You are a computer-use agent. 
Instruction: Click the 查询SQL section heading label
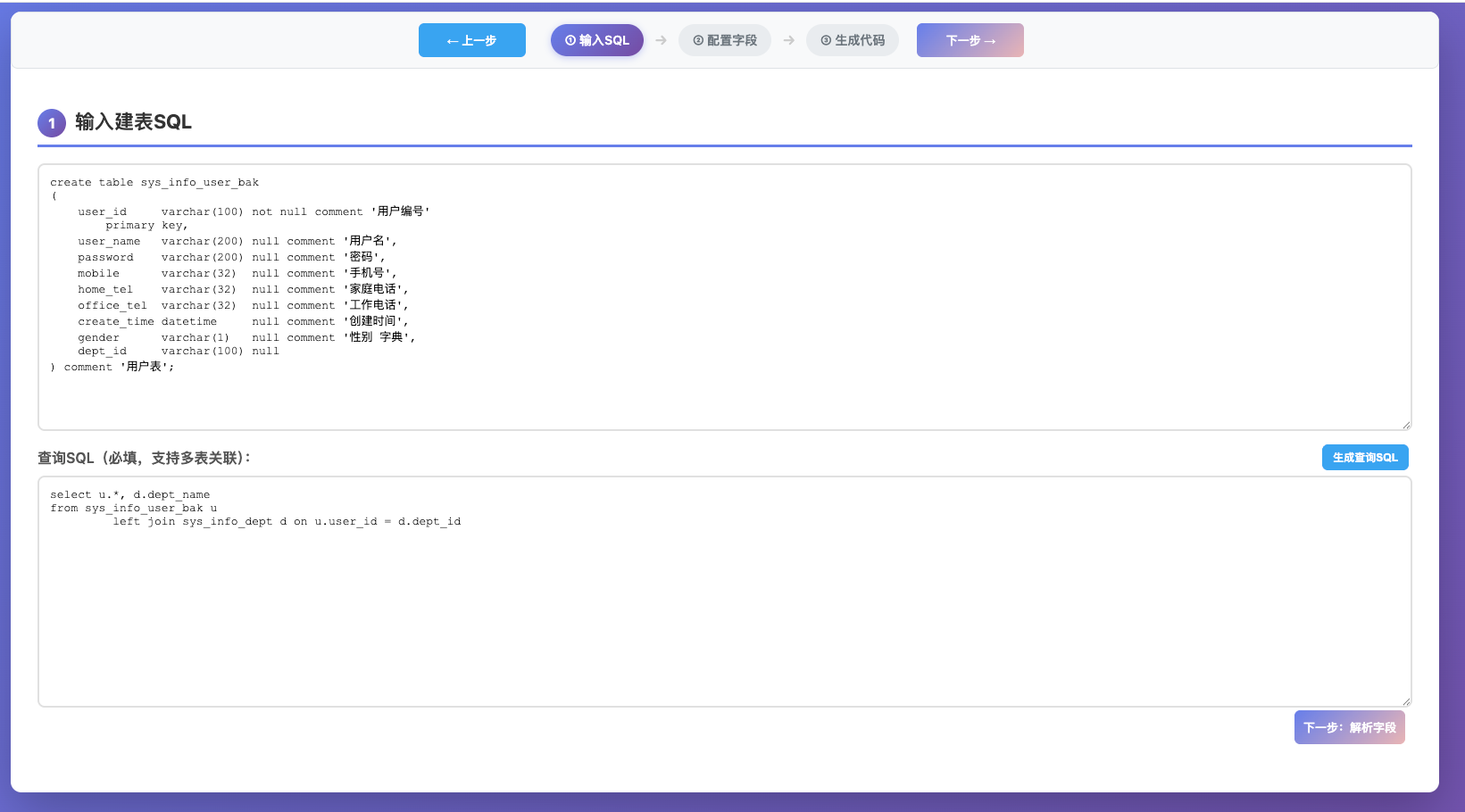pos(144,457)
